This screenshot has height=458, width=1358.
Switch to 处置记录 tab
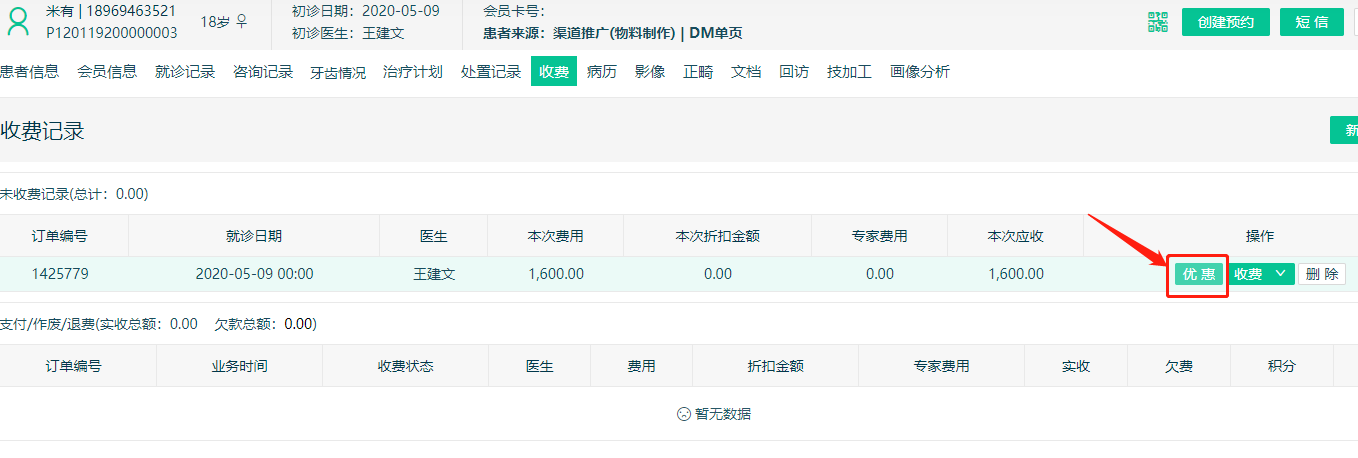tap(491, 72)
